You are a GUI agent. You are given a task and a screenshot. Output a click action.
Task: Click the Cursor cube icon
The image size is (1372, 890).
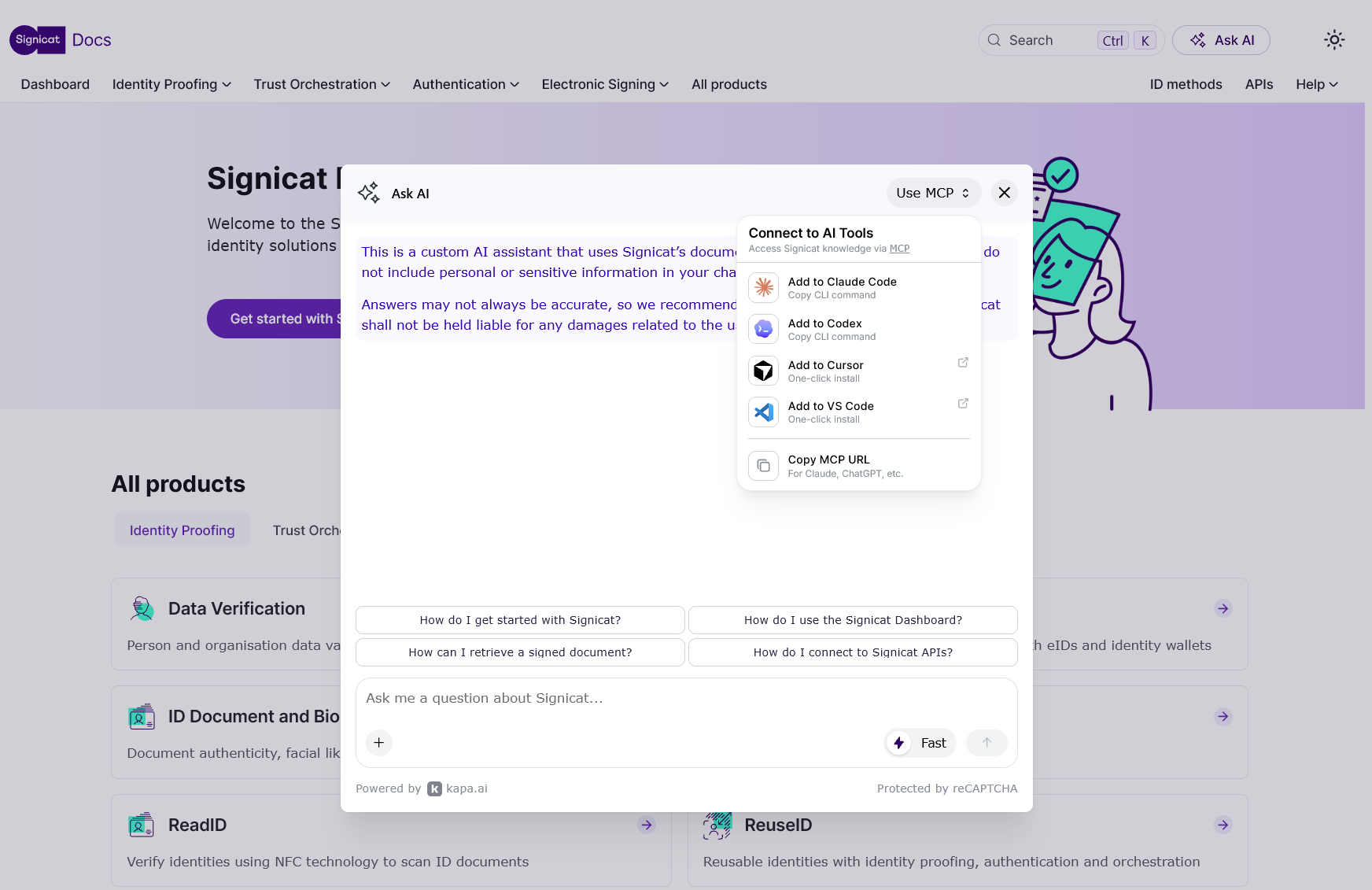click(x=763, y=371)
